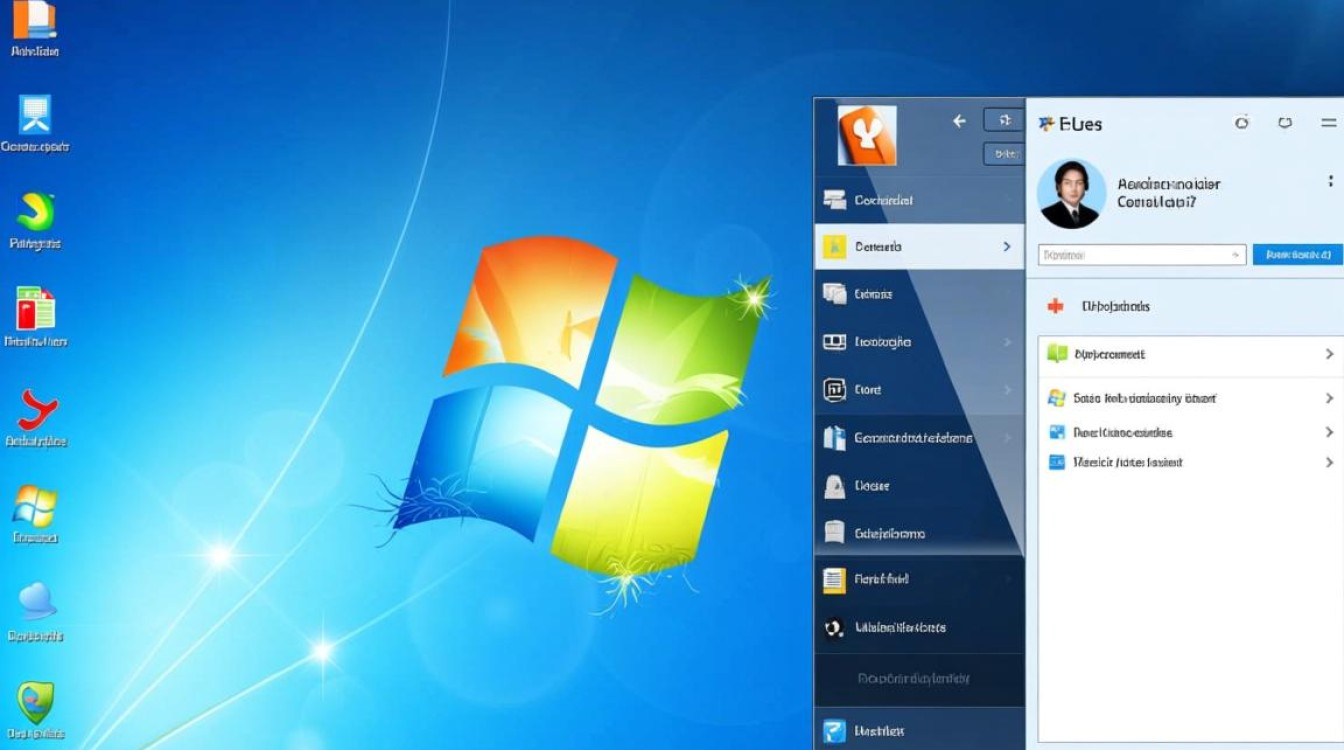Click the refresh icon in the title bar

coord(1287,121)
